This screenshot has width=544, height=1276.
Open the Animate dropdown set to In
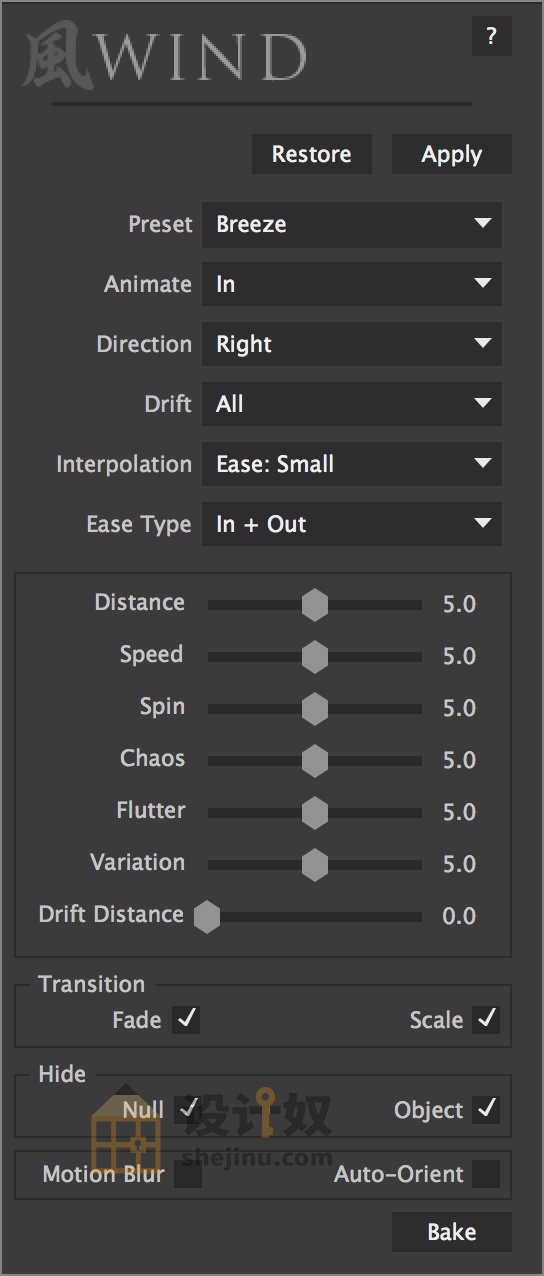coord(352,284)
